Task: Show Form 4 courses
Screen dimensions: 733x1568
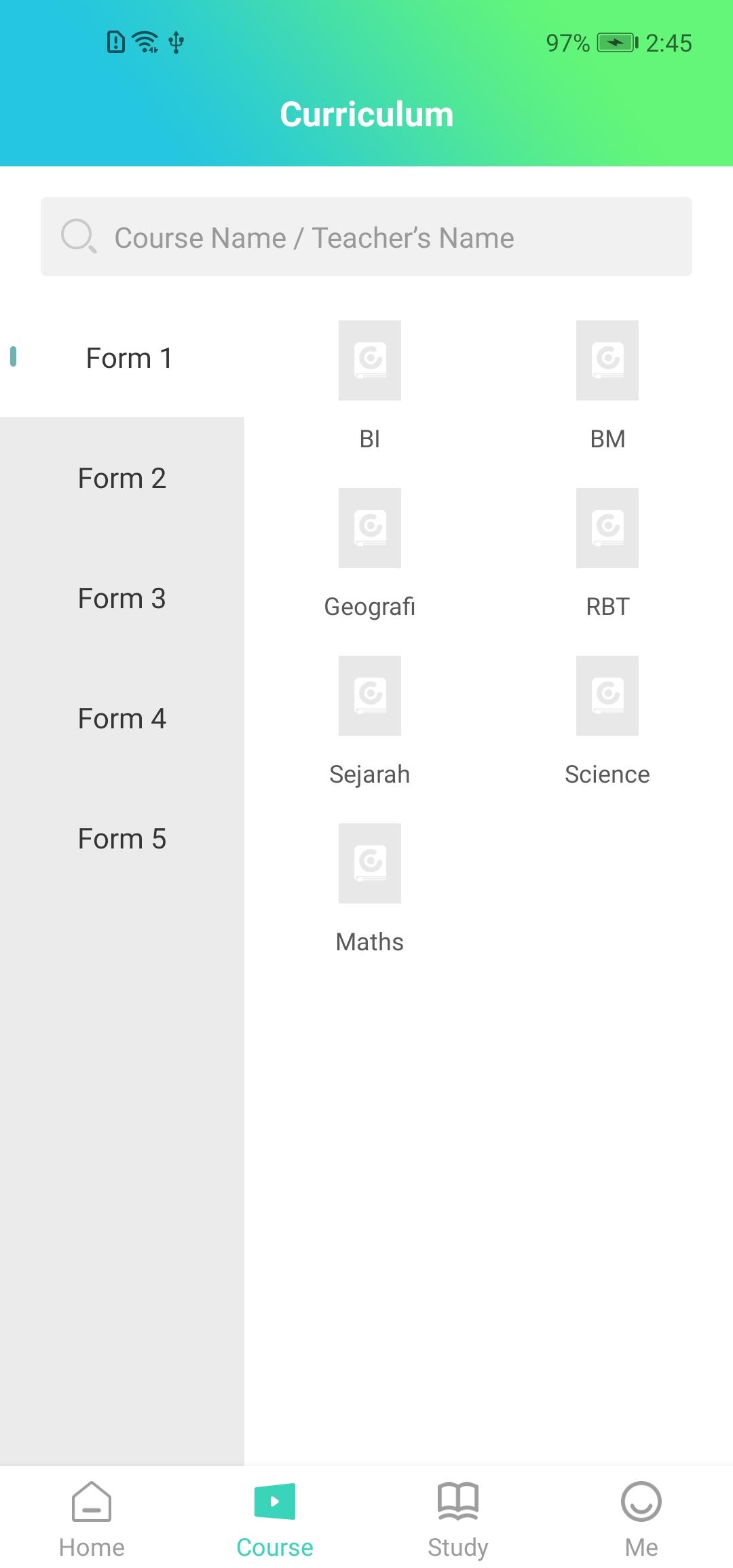Action: pos(122,718)
